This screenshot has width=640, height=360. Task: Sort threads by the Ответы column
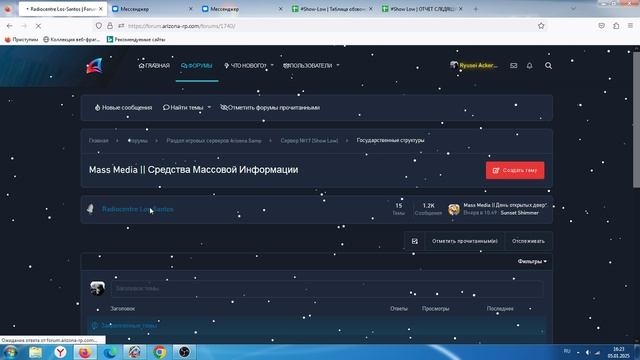click(399, 309)
